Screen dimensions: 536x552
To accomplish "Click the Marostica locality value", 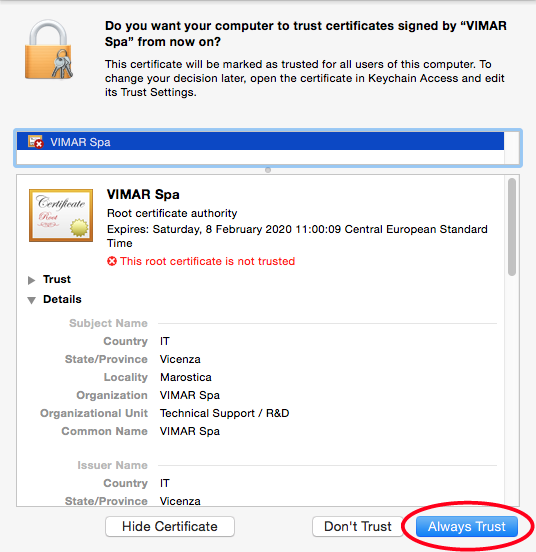I will coord(186,377).
